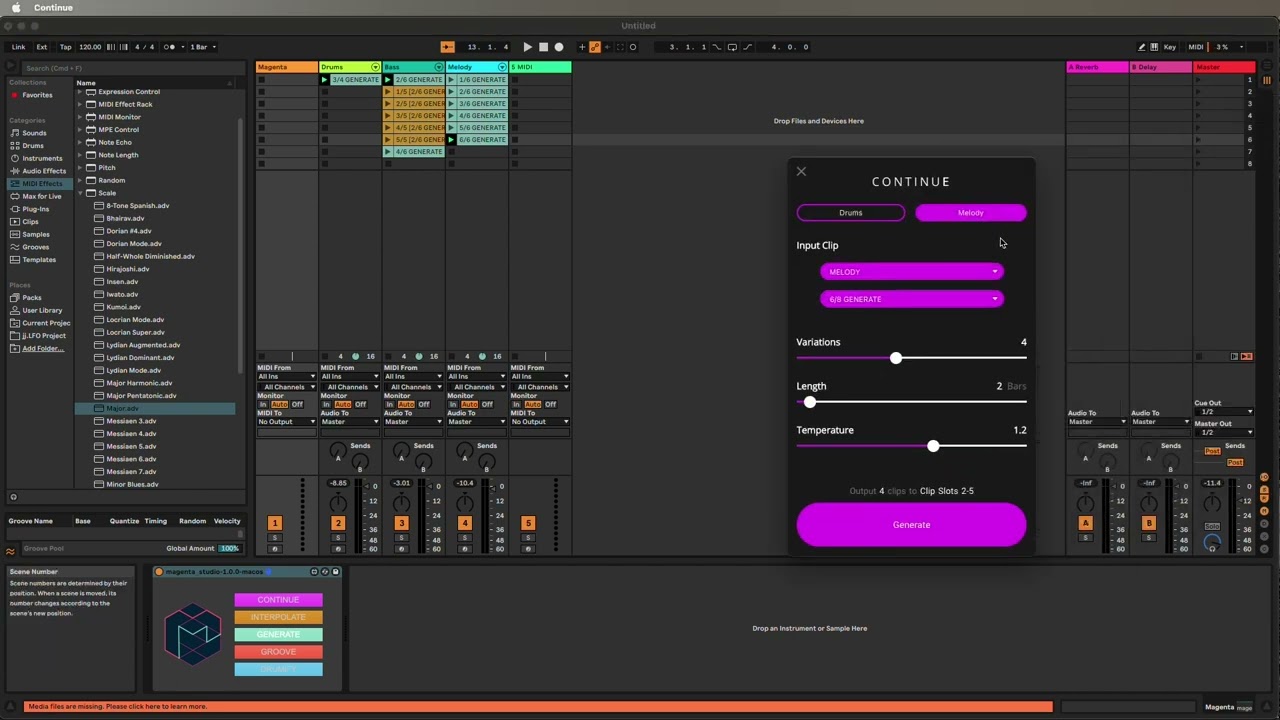Close the Continue dialog
Viewport: 1280px width, 720px height.
pos(801,172)
